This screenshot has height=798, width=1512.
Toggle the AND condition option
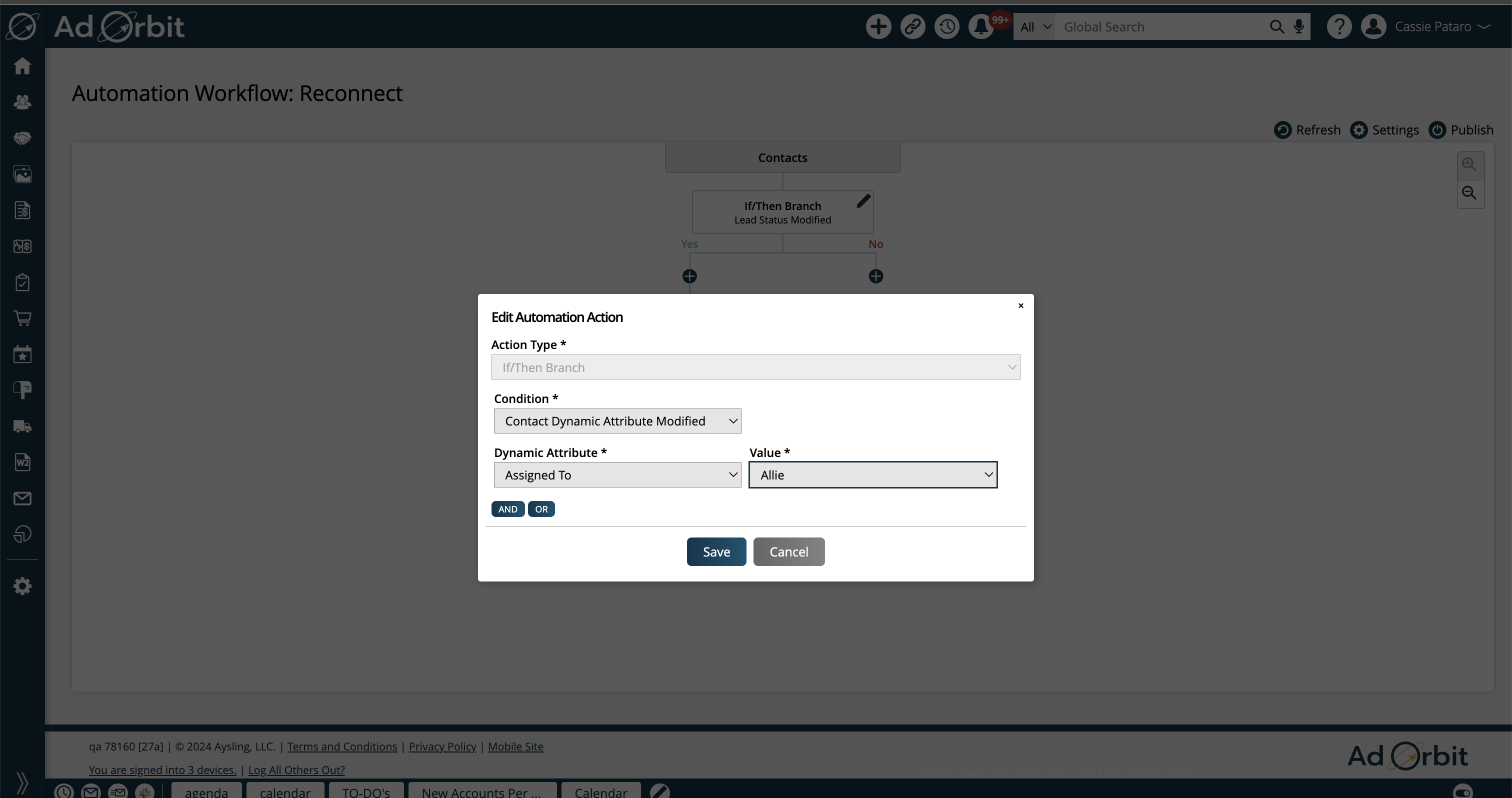(x=507, y=508)
